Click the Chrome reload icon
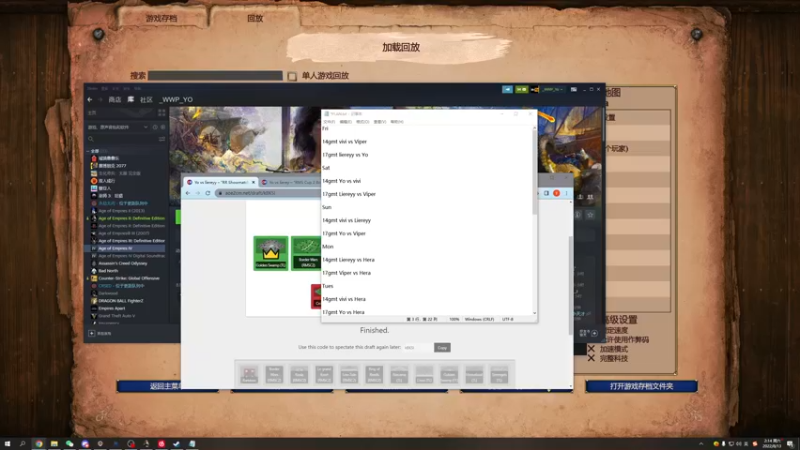Image resolution: width=800 pixels, height=450 pixels. tap(208, 193)
